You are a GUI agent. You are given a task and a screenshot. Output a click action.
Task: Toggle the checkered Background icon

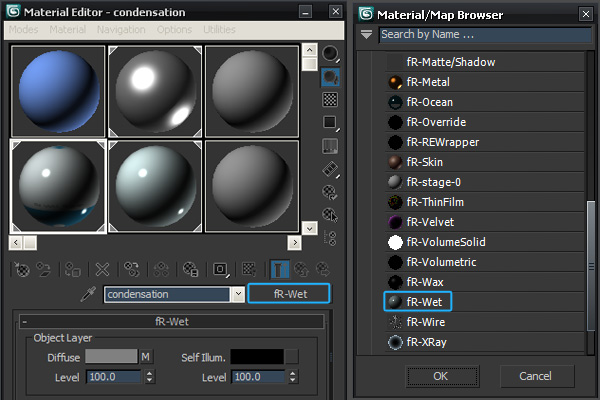(x=330, y=100)
